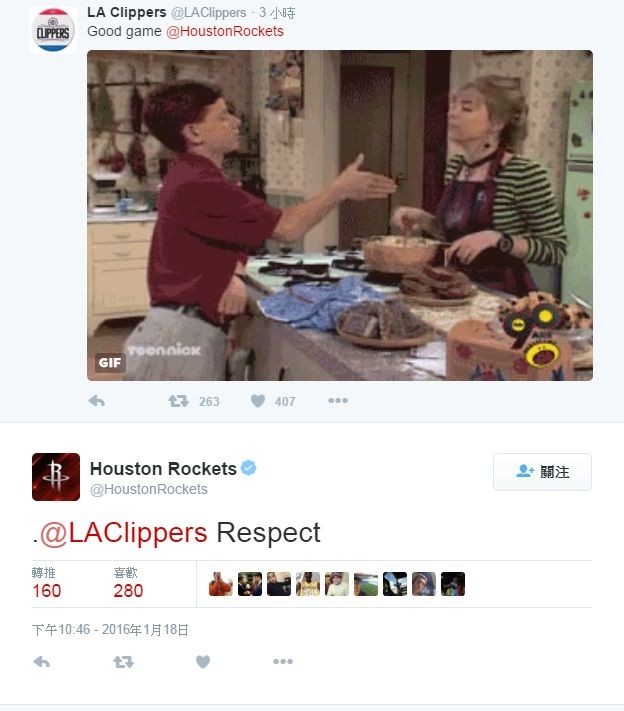Like the Houston Rockets Respect tweet
This screenshot has width=624, height=711.
pos(203,662)
